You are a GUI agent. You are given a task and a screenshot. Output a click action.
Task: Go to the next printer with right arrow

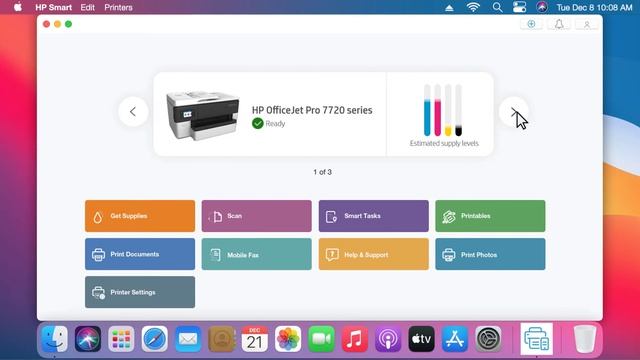tap(513, 111)
